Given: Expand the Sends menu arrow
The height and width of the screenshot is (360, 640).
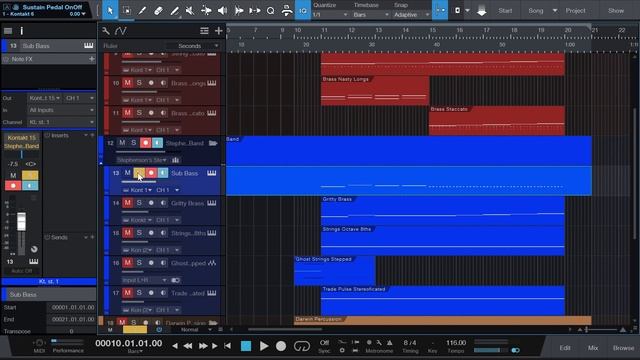Looking at the screenshot, I should (86, 237).
